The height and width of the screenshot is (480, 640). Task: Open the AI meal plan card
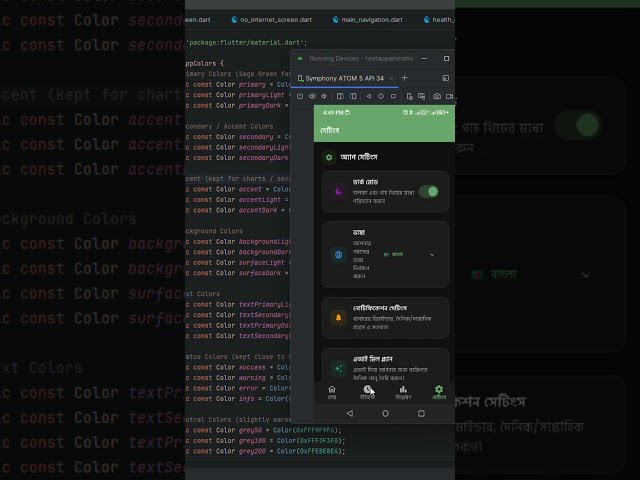tap(385, 365)
